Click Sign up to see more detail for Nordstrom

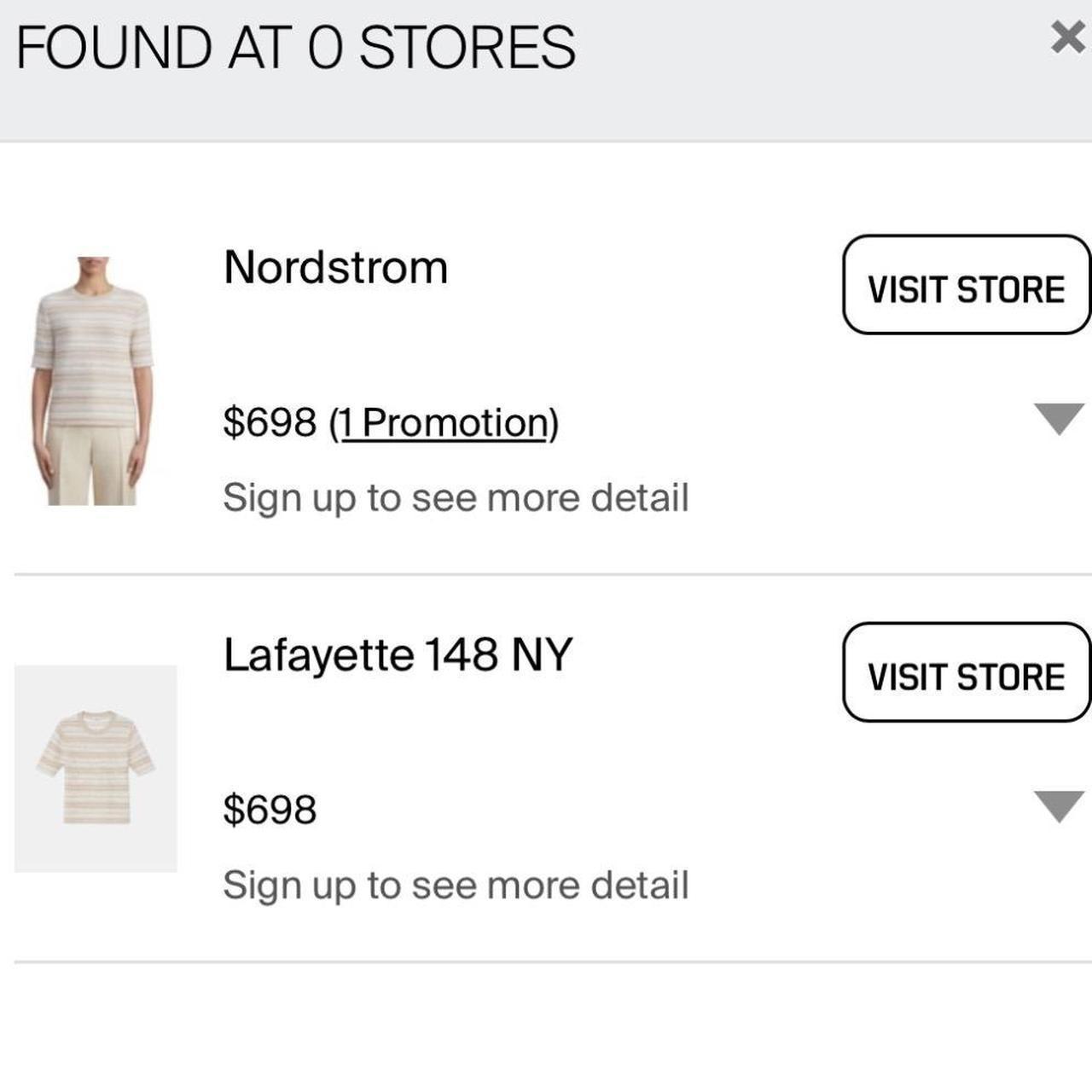(456, 496)
